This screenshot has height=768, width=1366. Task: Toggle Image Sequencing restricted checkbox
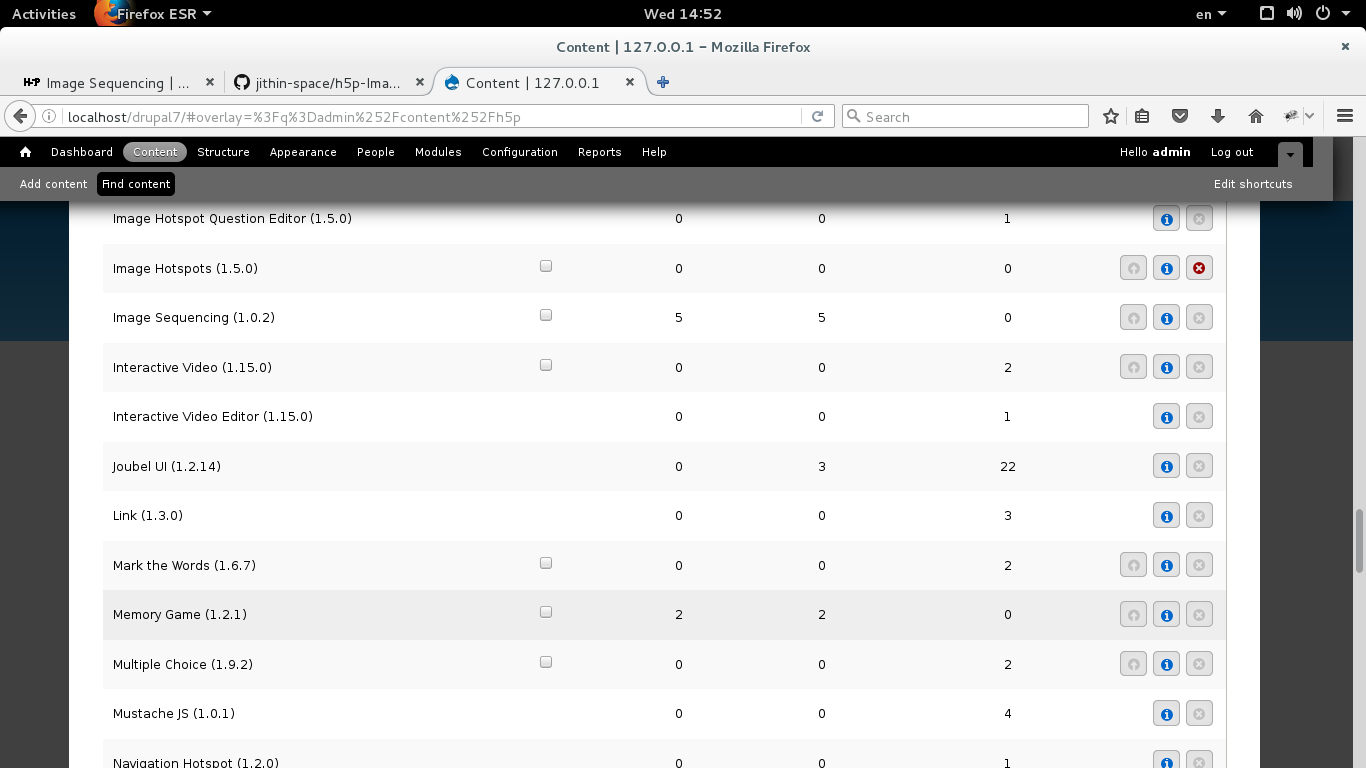(x=546, y=315)
